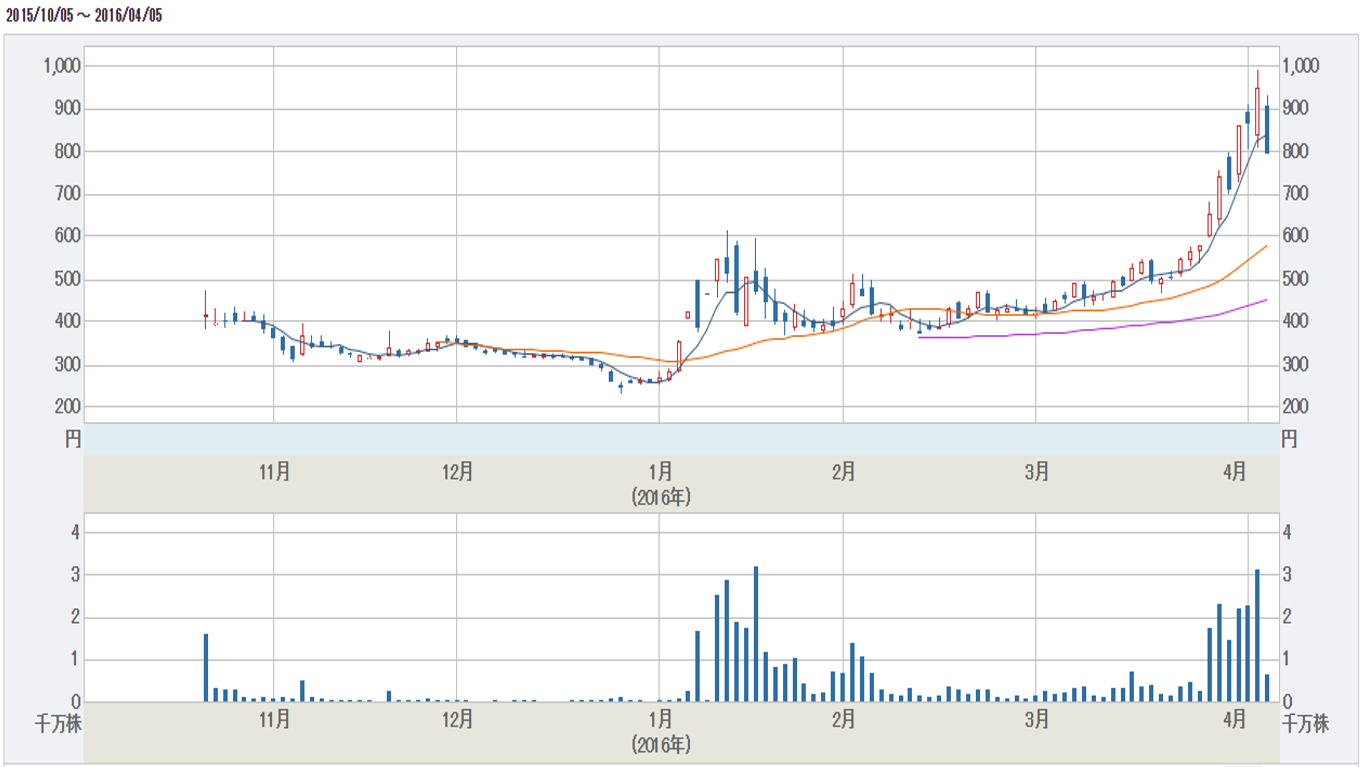Click the 600 label on left price axis

68,236
